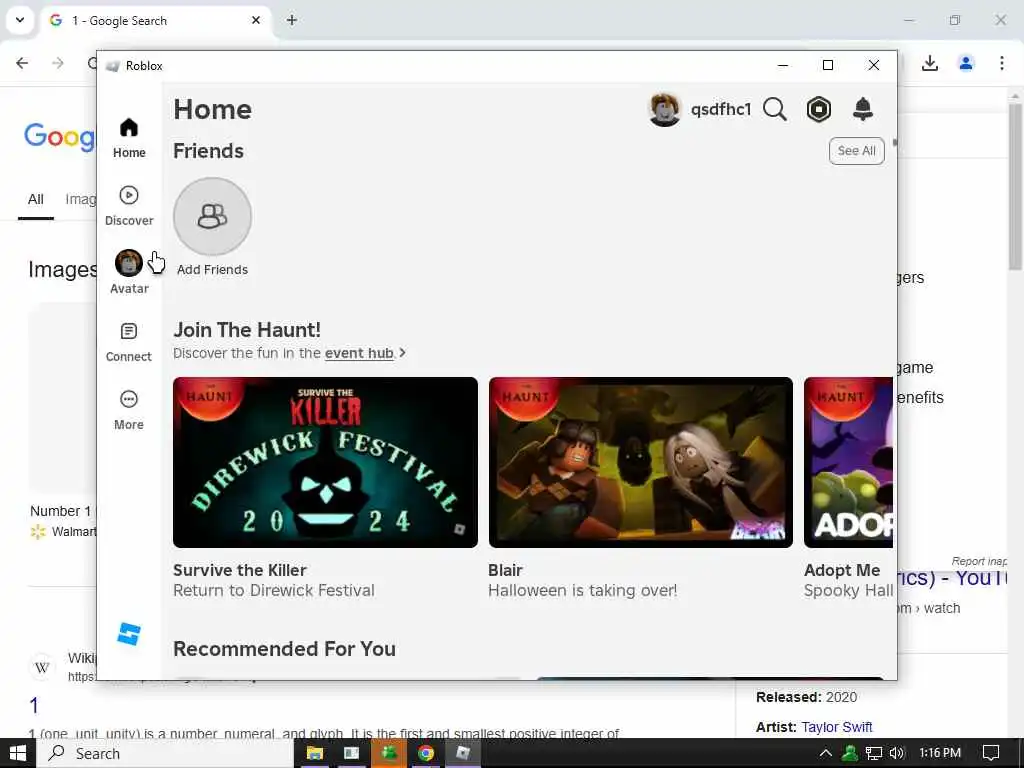Open the Windows Start menu

pyautogui.click(x=18, y=753)
